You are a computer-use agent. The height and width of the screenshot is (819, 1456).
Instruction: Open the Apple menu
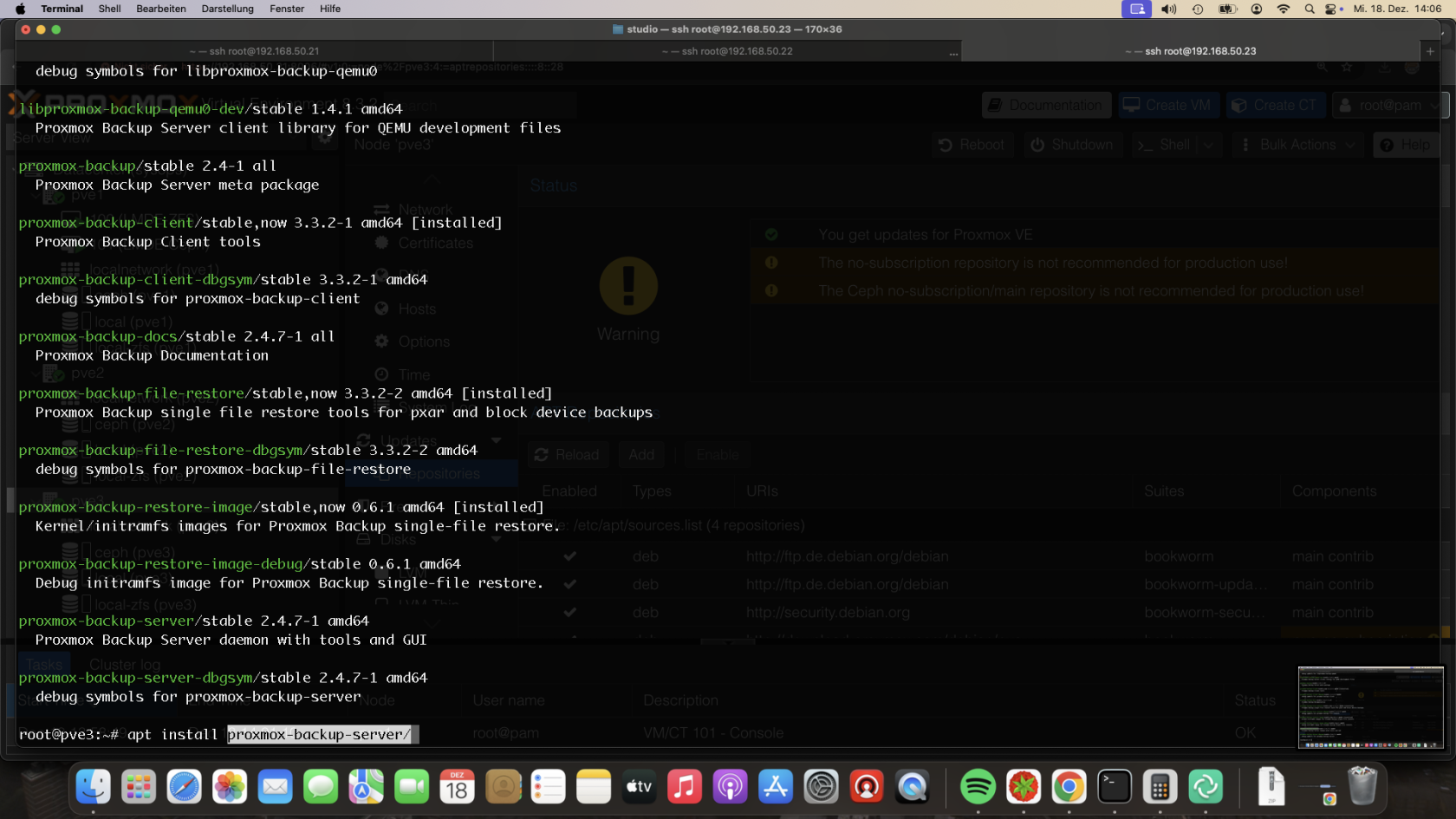(x=20, y=9)
